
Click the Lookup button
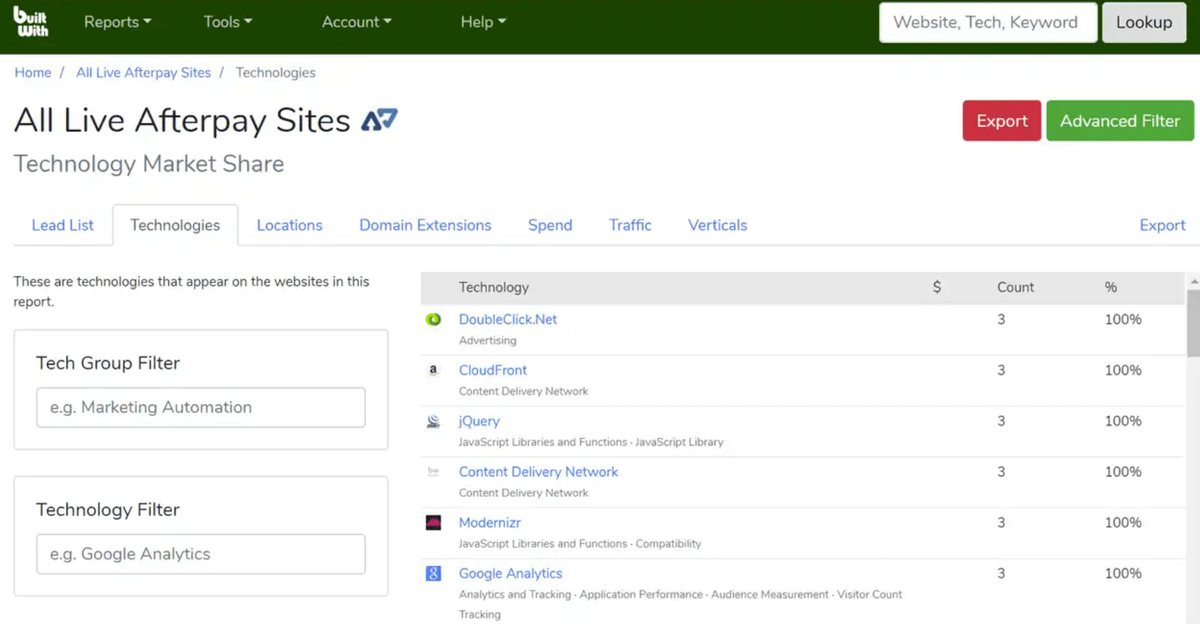coord(1144,22)
